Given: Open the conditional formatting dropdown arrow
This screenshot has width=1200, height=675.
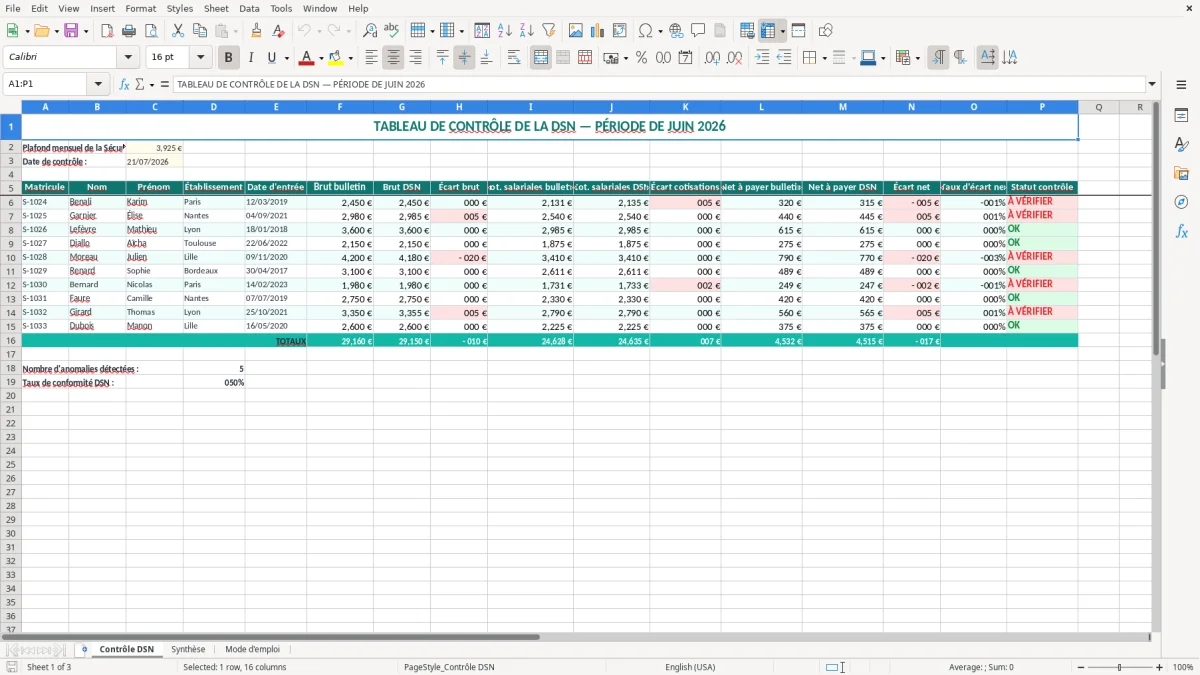Looking at the screenshot, I should 917,58.
